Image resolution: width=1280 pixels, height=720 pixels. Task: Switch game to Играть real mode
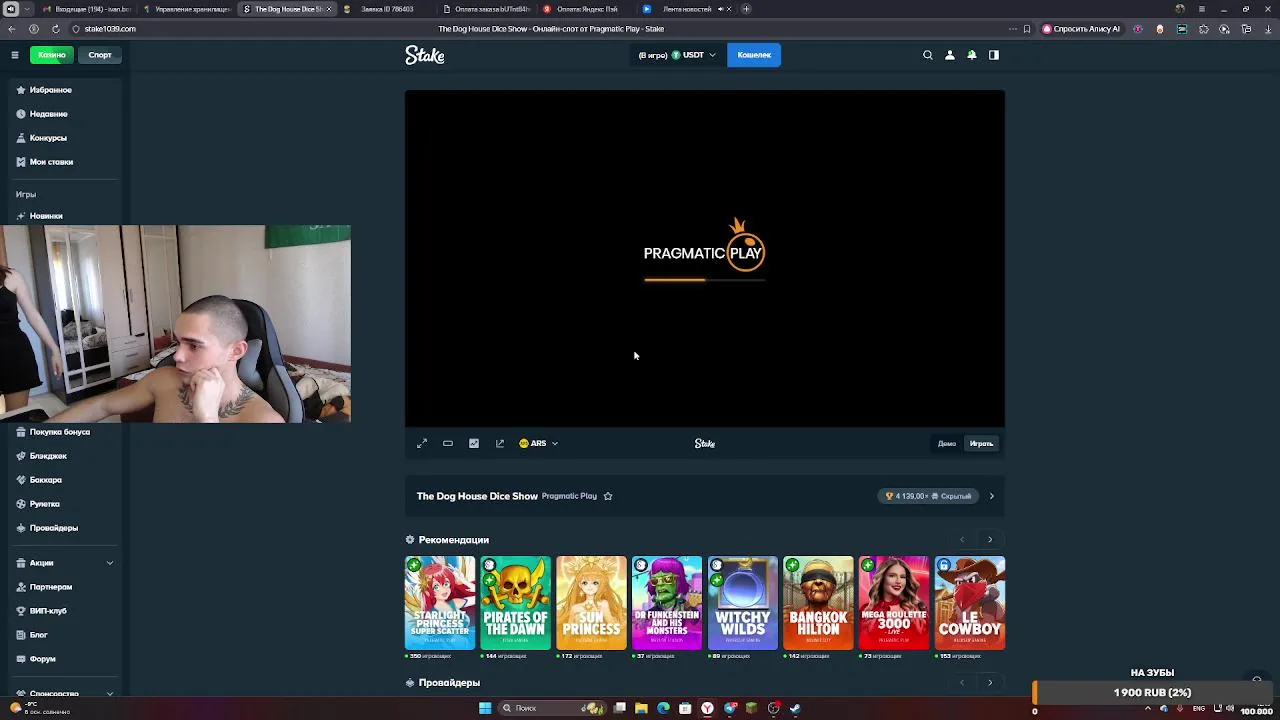[981, 443]
